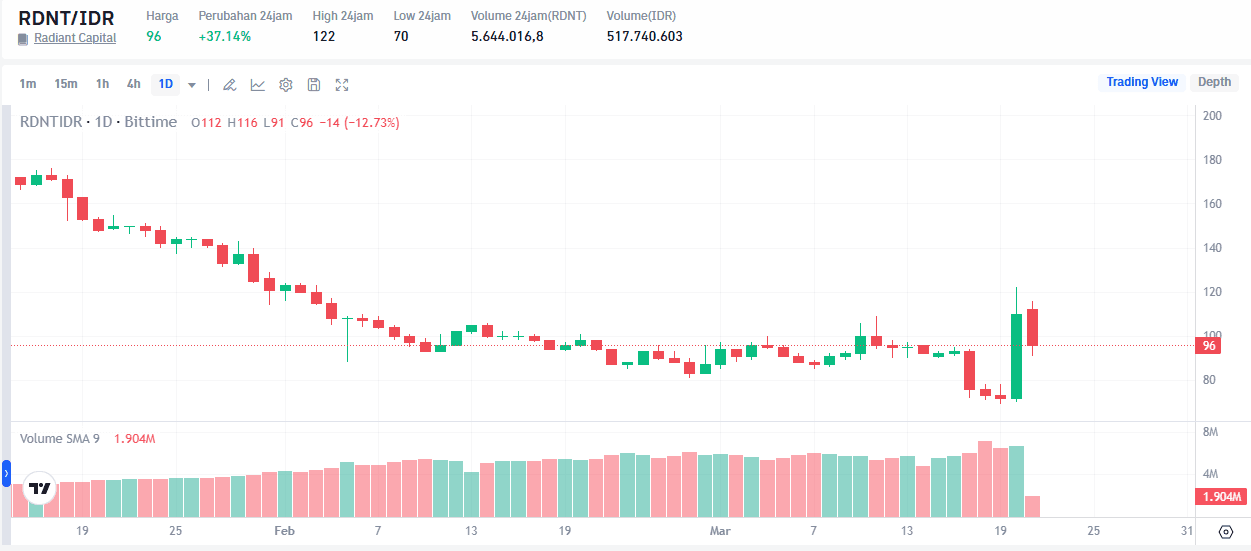Toggle fullscreen chart mode
This screenshot has width=1251, height=551.
coord(342,85)
